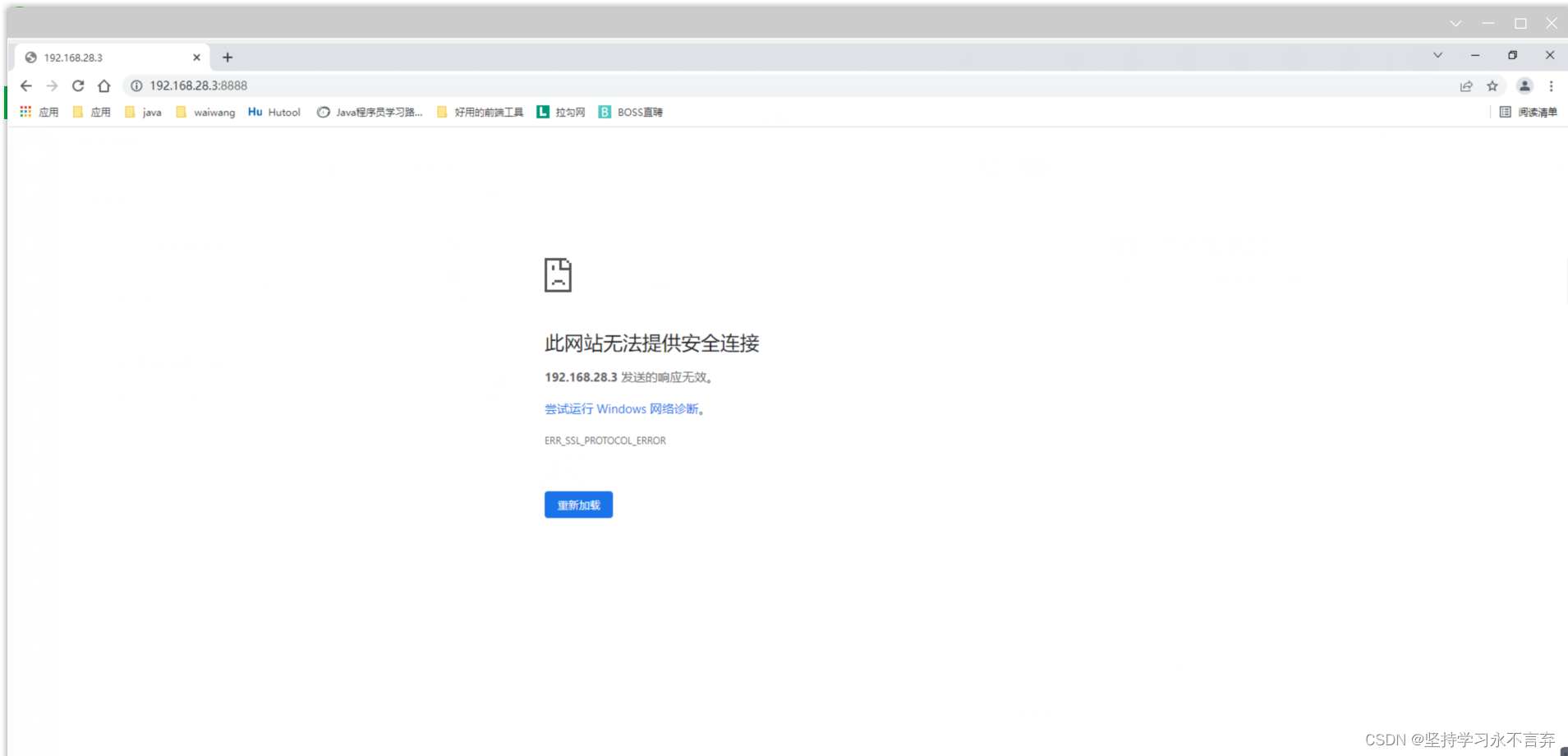
Task: Open the profile avatar menu
Action: [1524, 86]
